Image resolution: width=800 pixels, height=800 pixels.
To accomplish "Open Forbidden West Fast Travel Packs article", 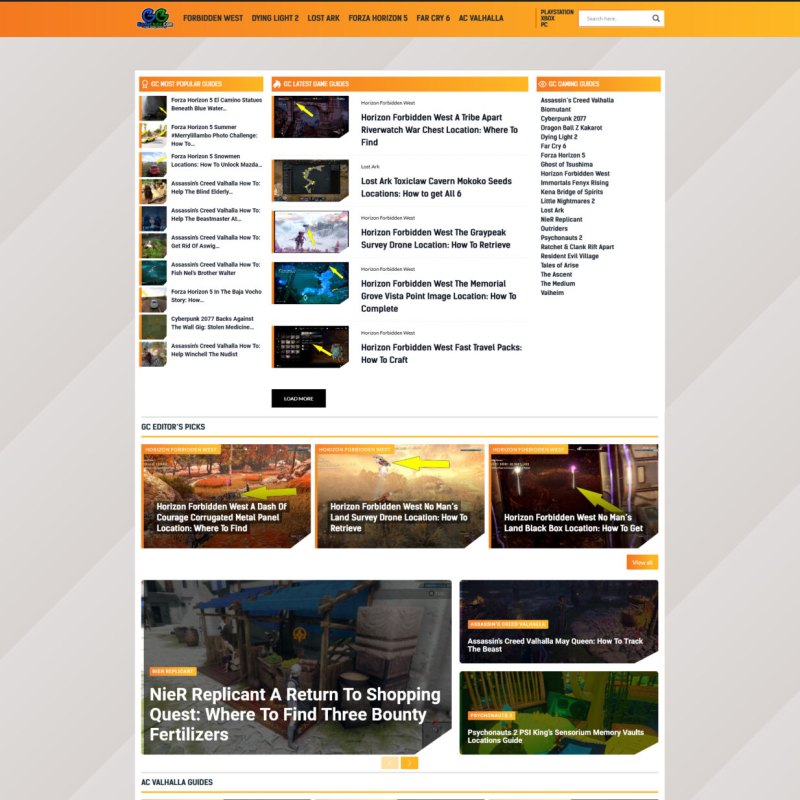I will click(x=441, y=353).
